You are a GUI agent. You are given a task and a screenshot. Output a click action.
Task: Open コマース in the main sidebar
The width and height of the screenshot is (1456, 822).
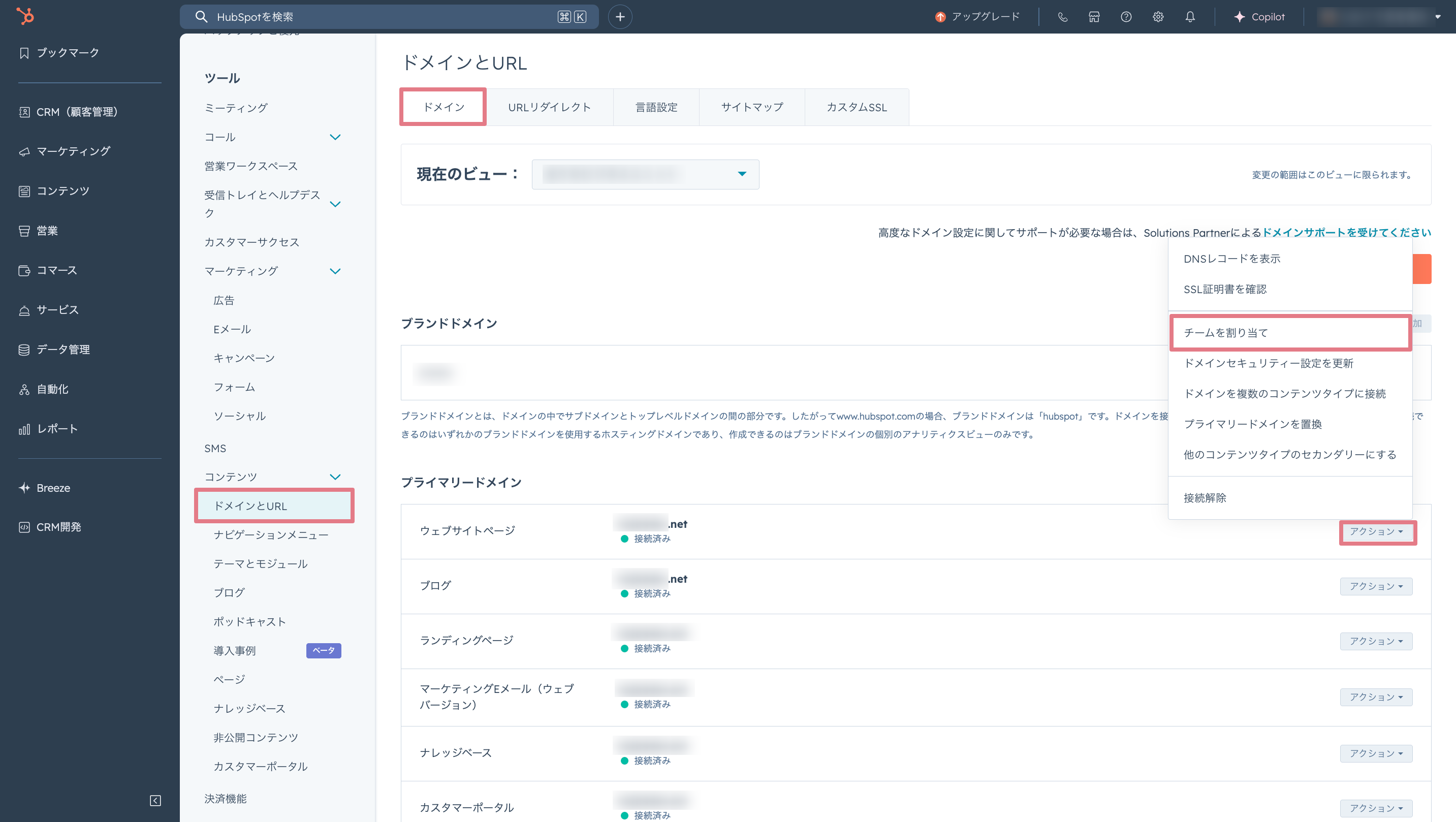48,270
